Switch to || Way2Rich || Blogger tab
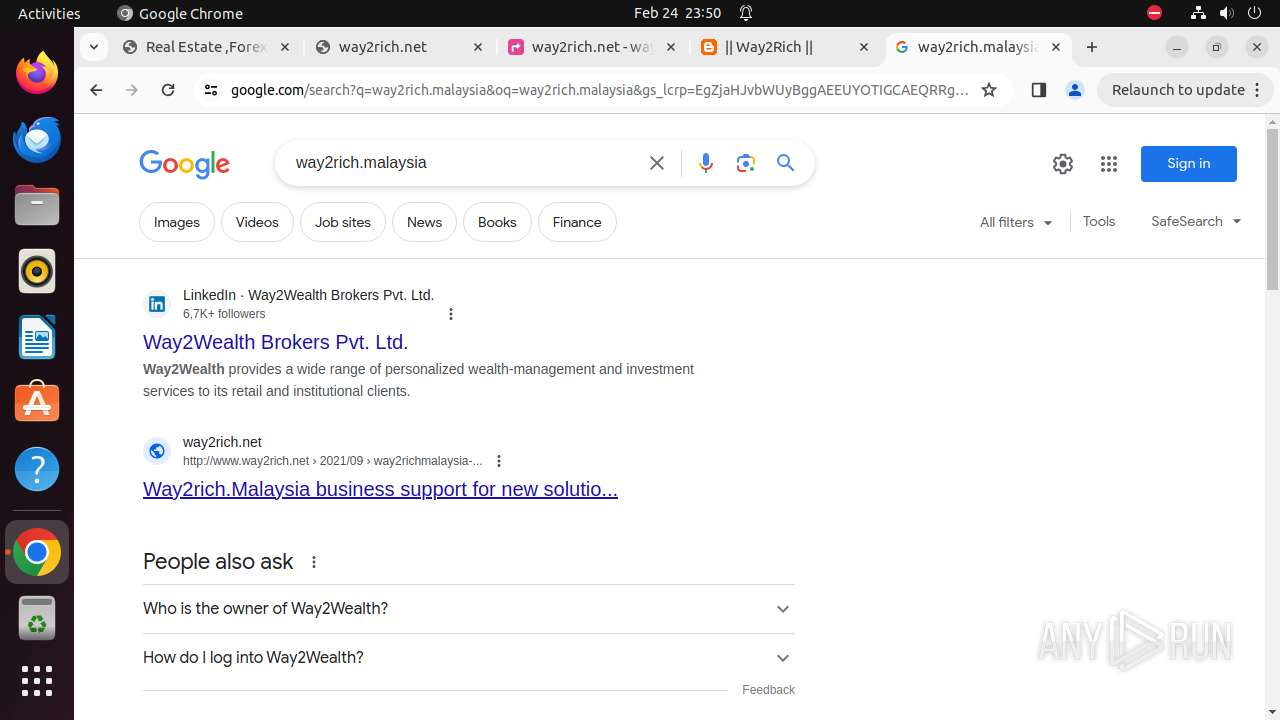The image size is (1280, 720). (x=786, y=47)
